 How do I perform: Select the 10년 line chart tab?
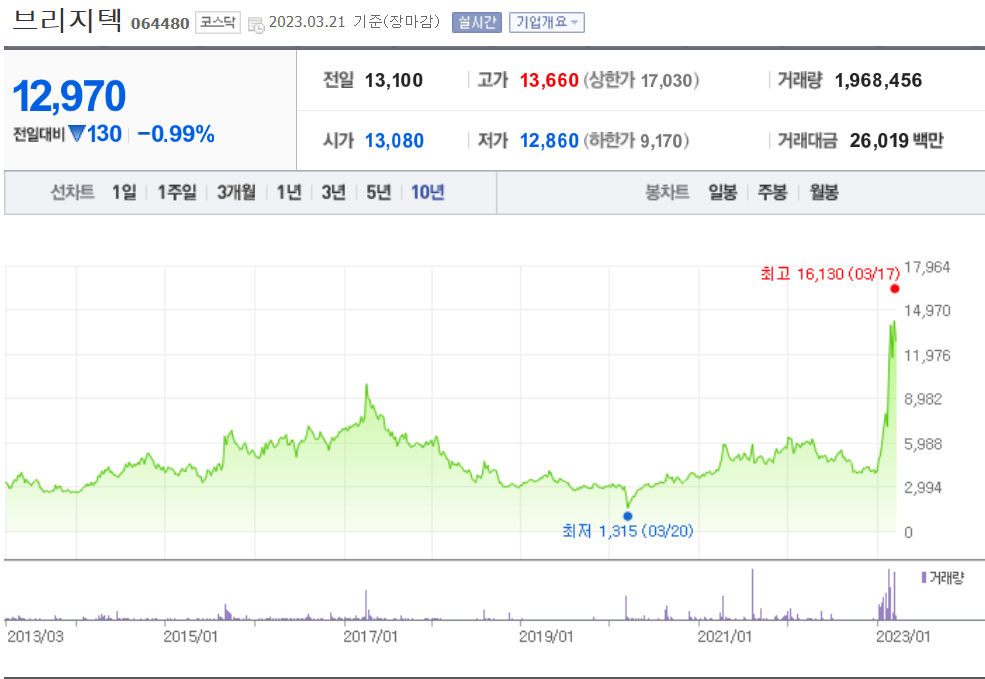click(x=428, y=192)
